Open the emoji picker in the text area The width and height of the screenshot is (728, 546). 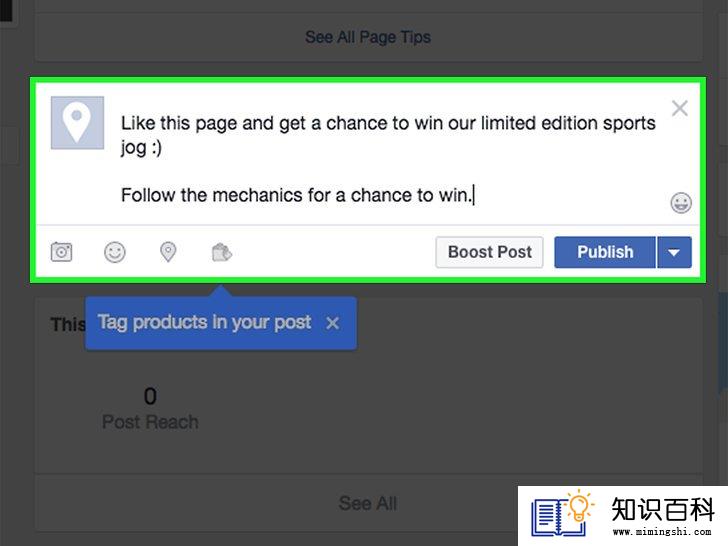pyautogui.click(x=681, y=203)
